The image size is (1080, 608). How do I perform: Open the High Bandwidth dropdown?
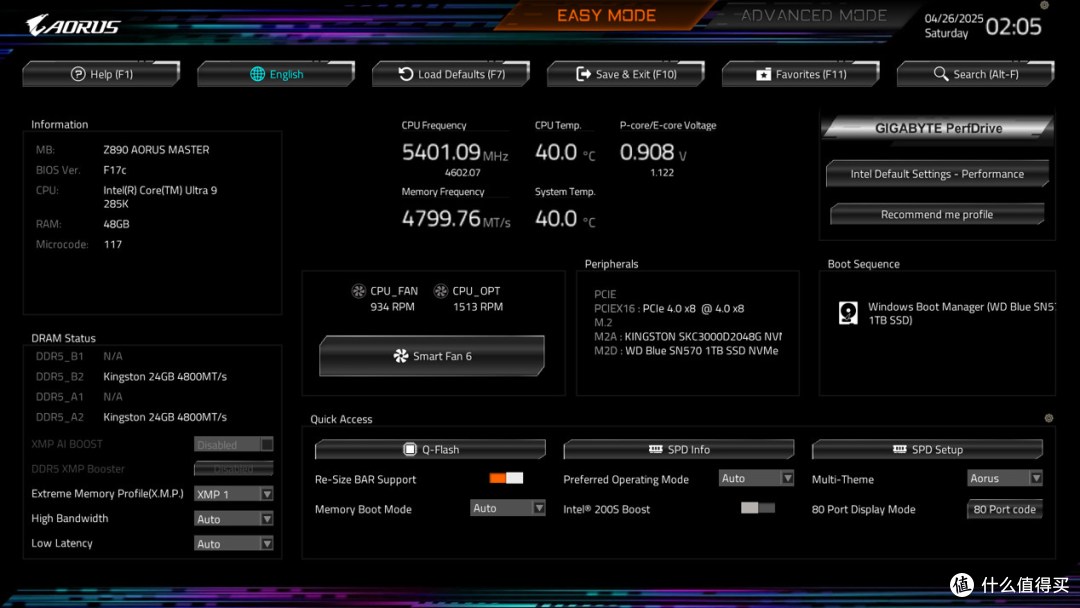pos(233,518)
